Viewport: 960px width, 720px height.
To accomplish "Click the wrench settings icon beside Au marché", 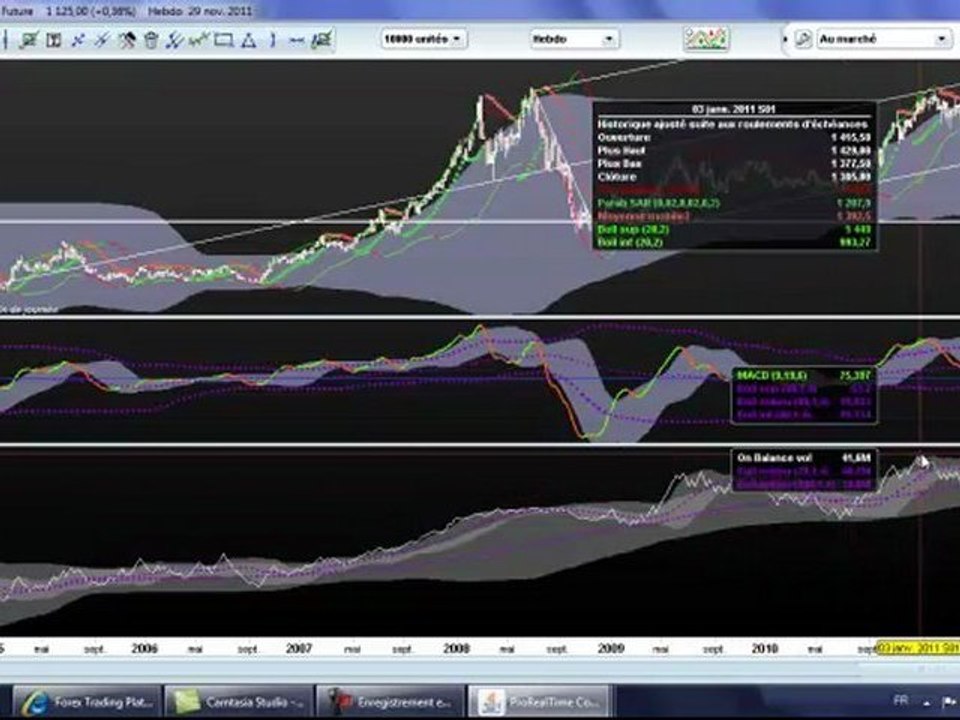I will [803, 40].
